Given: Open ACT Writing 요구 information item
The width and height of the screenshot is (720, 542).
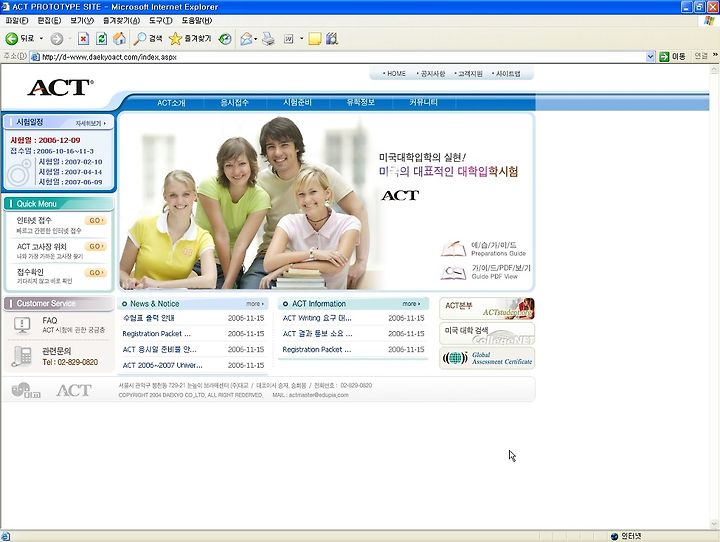Looking at the screenshot, I should pyautogui.click(x=317, y=318).
